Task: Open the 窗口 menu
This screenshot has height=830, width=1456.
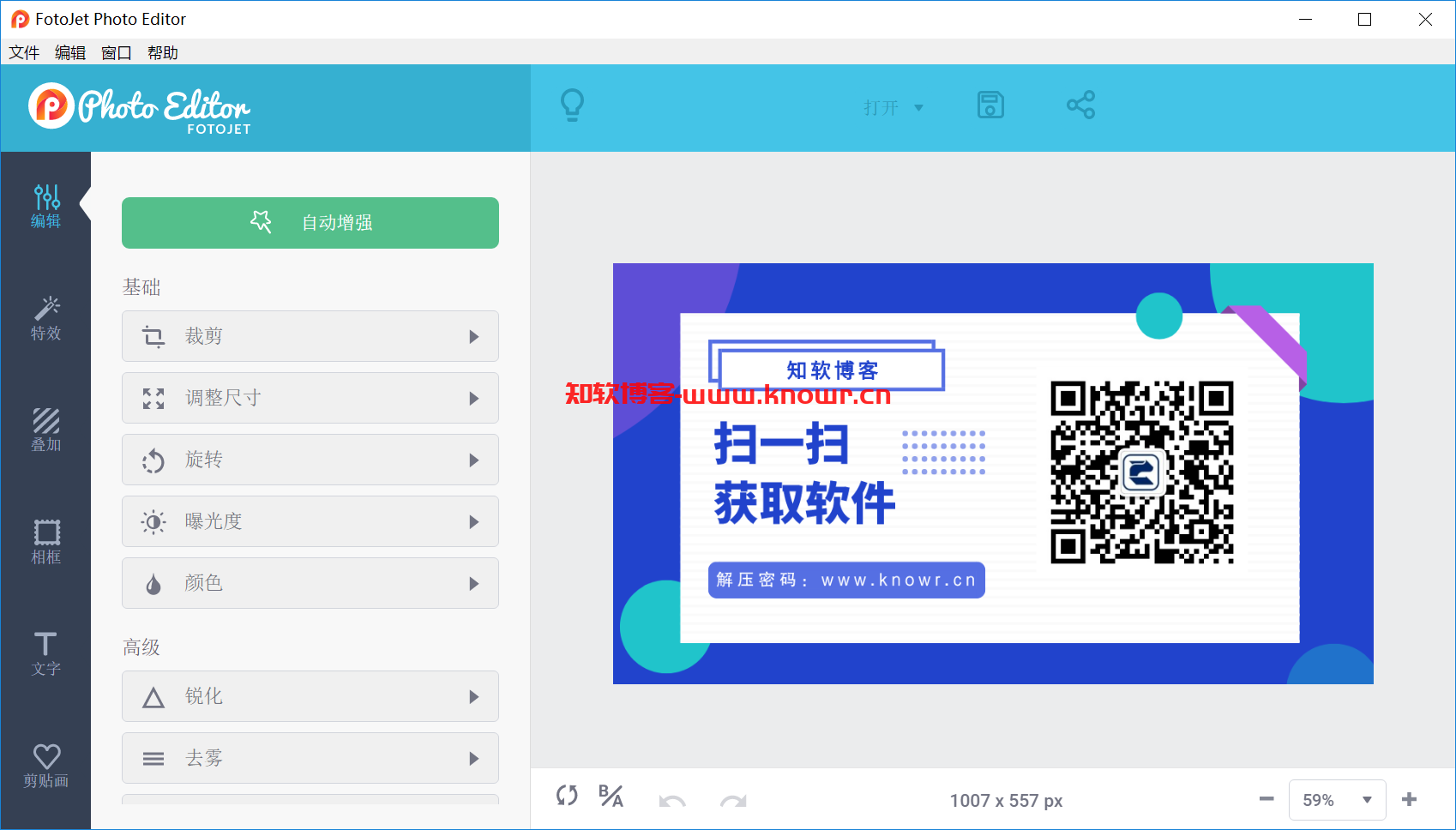Action: [x=117, y=52]
